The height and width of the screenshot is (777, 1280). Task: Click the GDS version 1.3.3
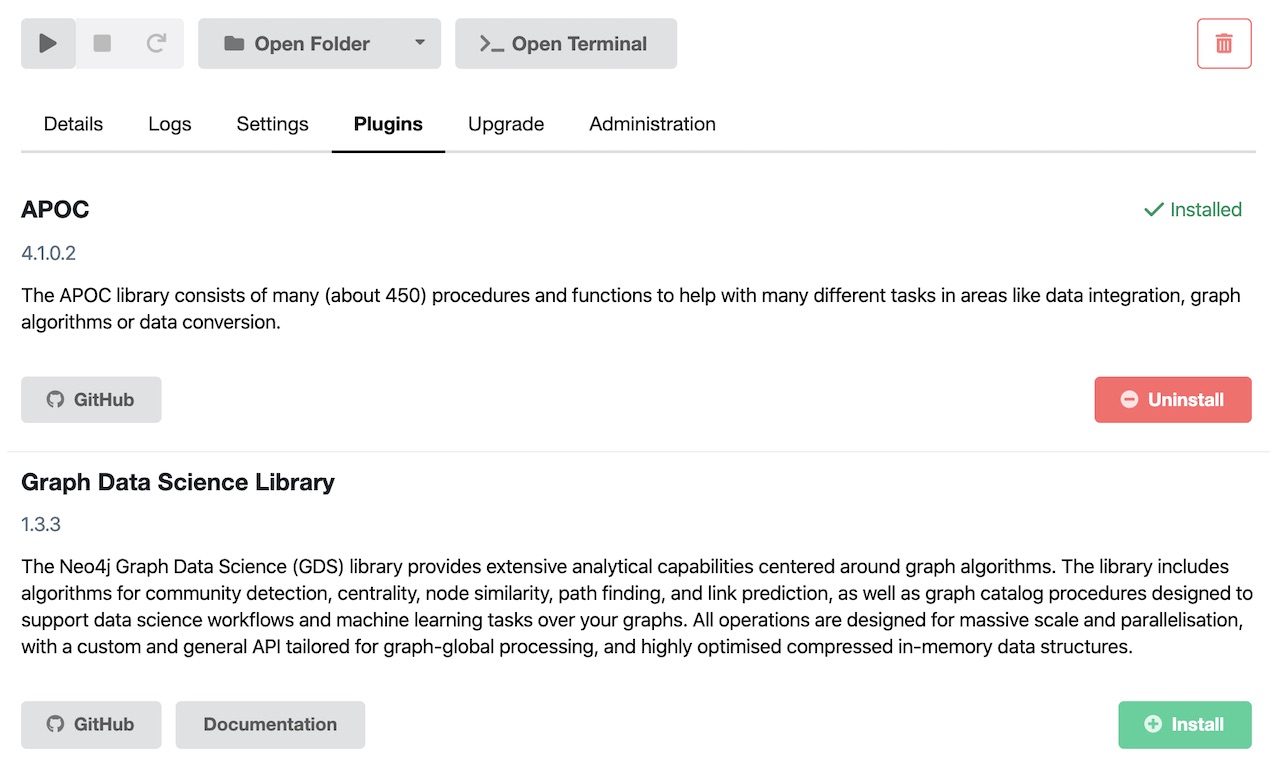pos(41,524)
